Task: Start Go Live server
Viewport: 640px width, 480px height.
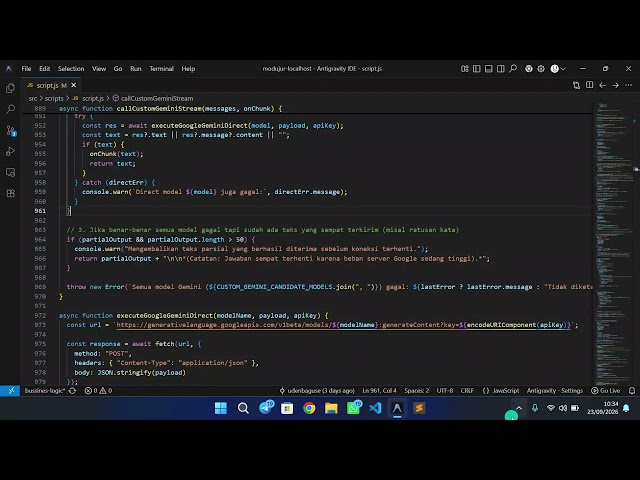Action: tap(606, 391)
